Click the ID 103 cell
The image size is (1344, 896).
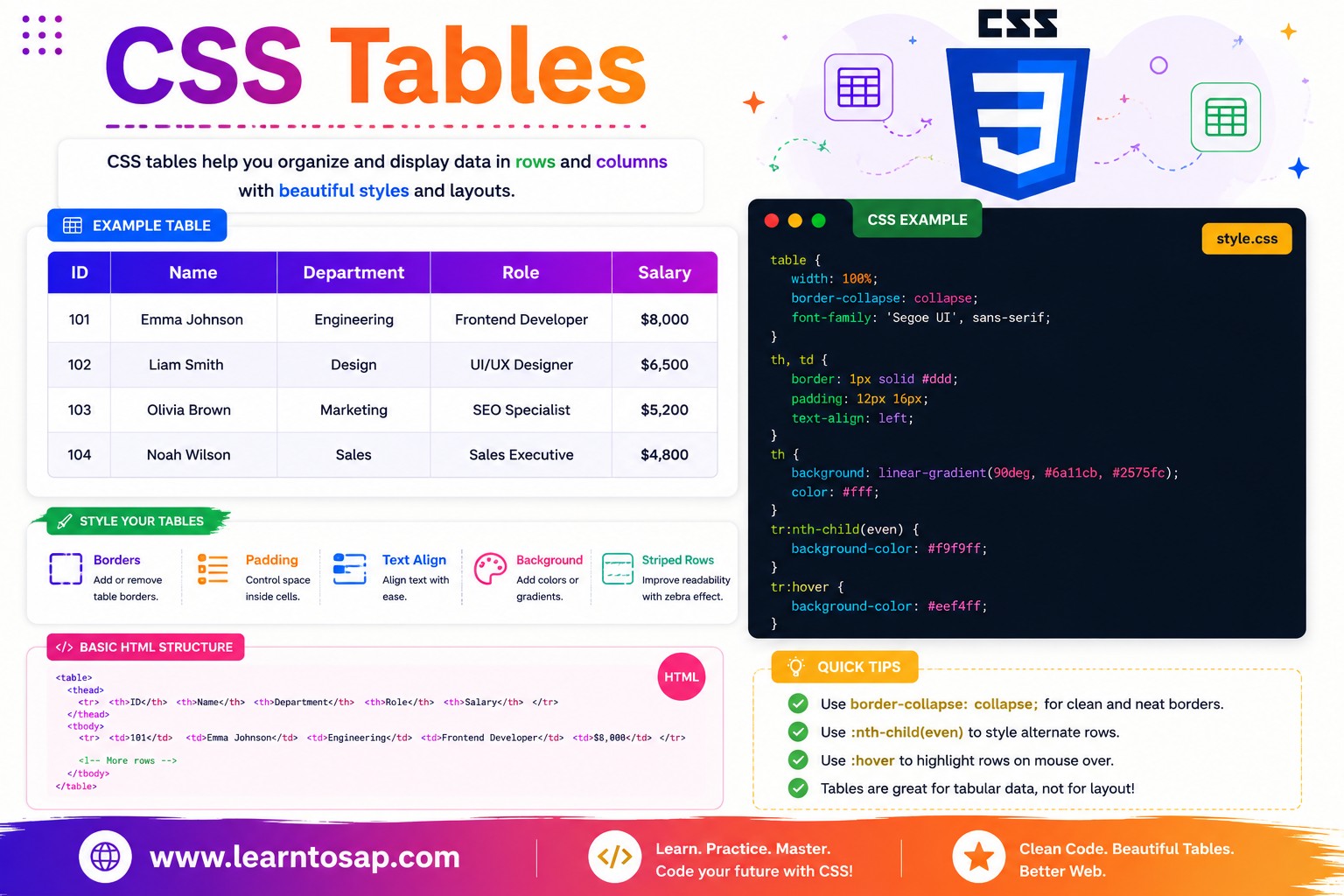(80, 409)
